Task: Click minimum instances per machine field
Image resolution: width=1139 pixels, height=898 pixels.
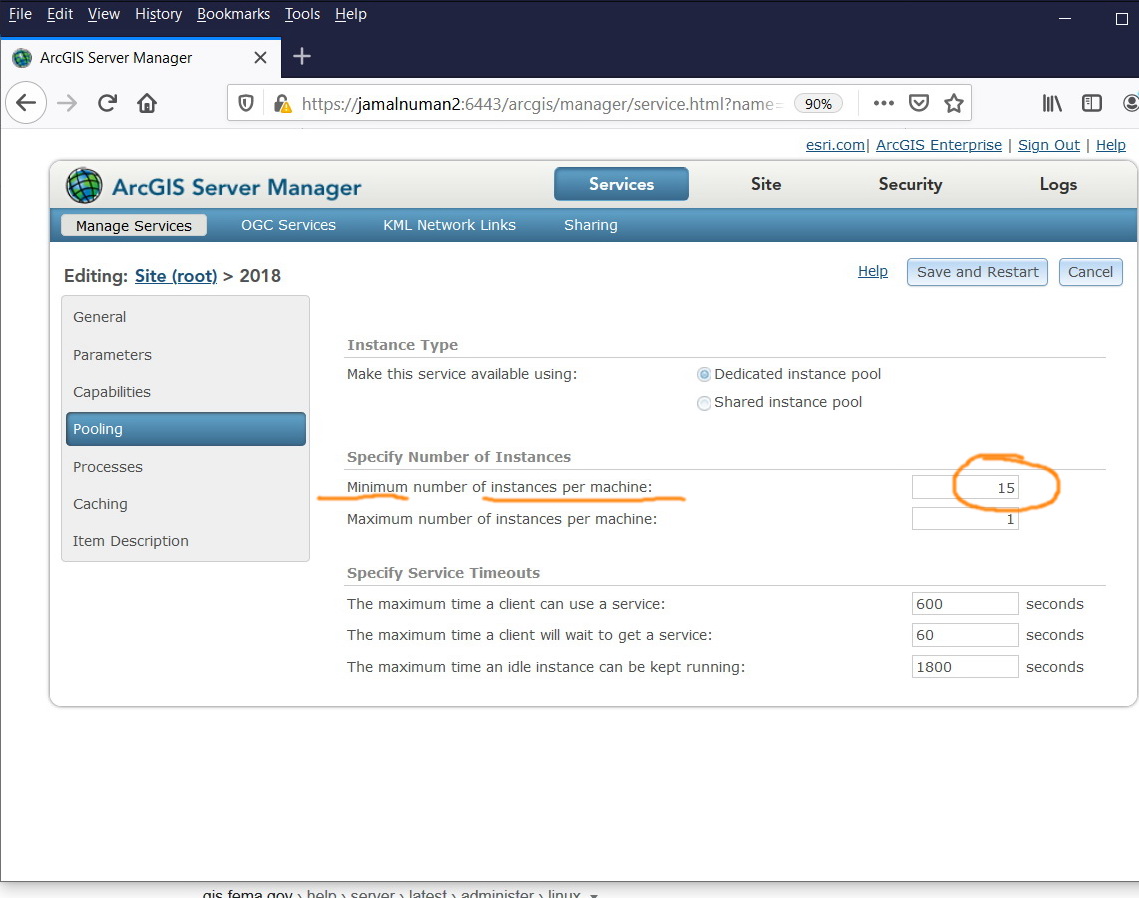Action: [965, 488]
